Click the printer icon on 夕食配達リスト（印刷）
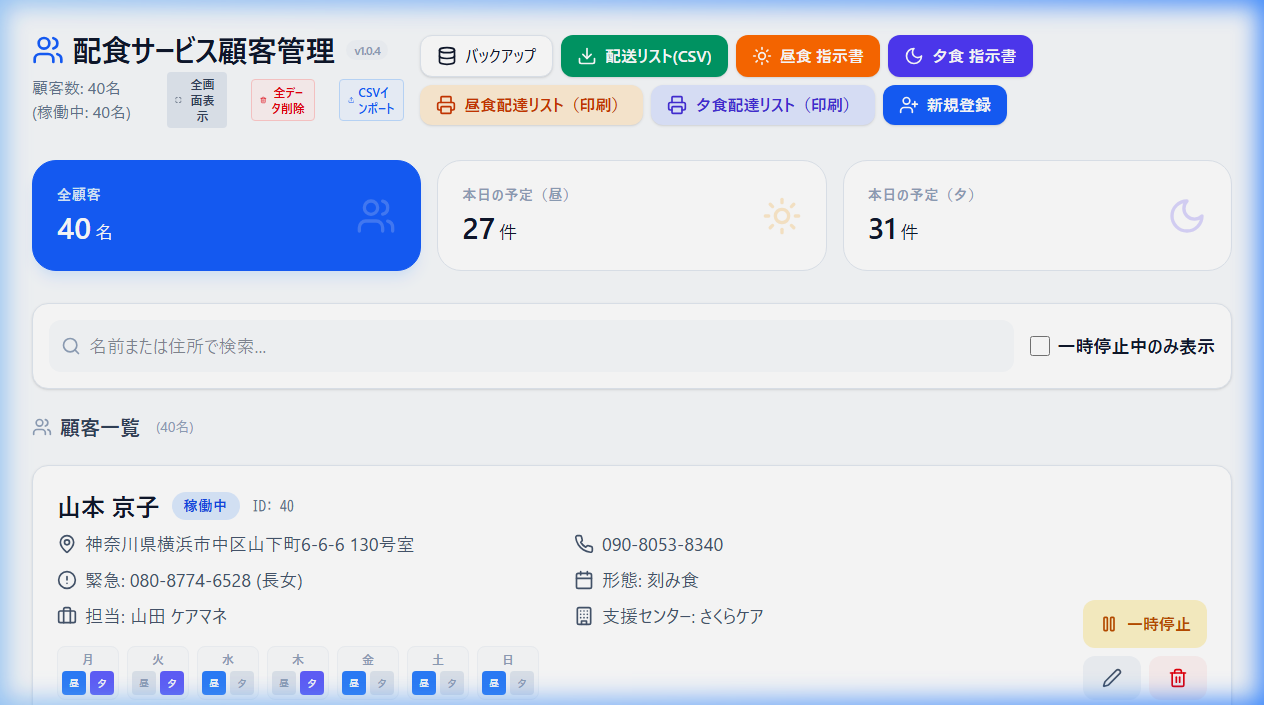The height and width of the screenshot is (705, 1264). 676,104
